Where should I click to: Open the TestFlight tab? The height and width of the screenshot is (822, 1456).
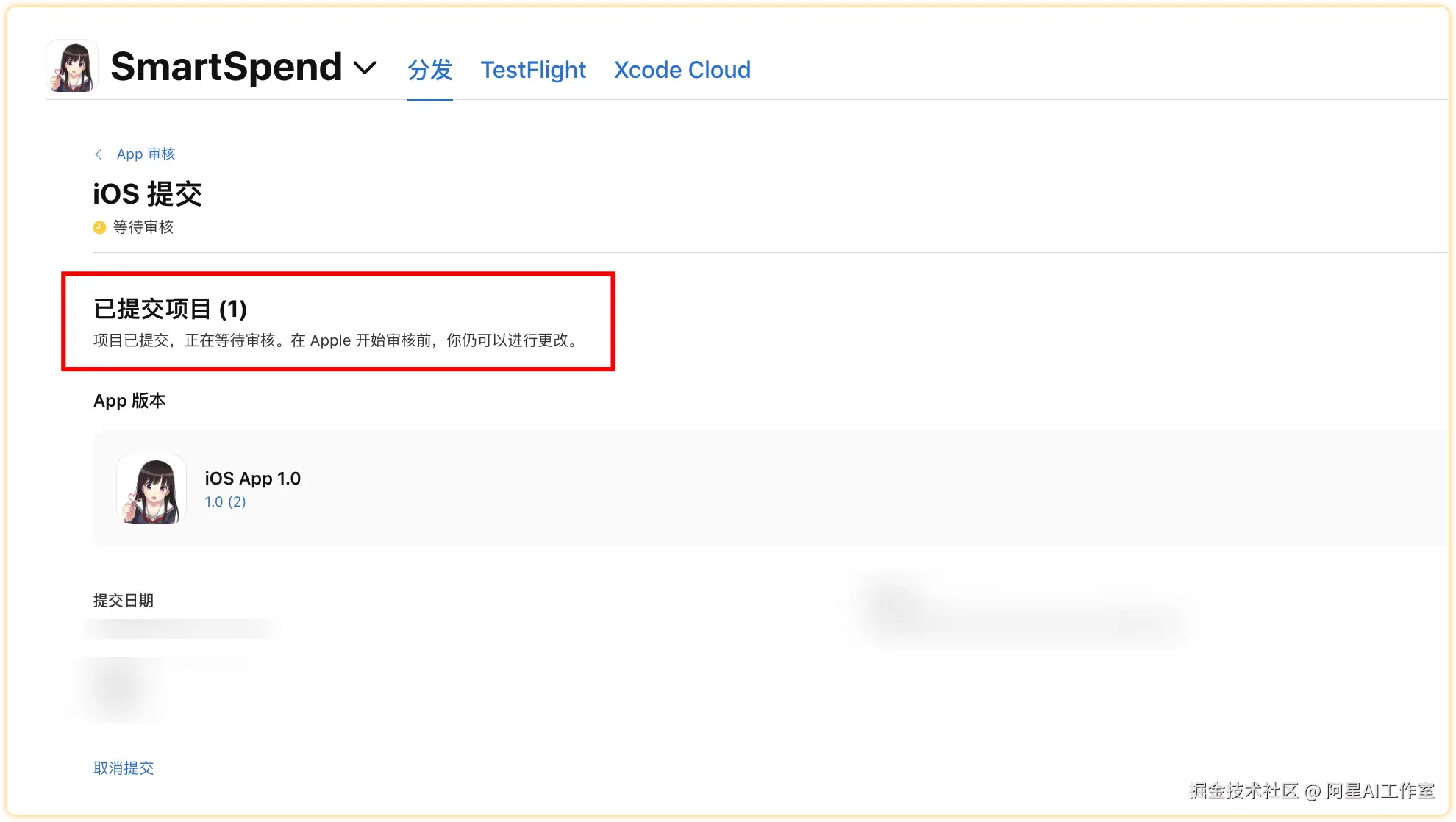pyautogui.click(x=533, y=70)
